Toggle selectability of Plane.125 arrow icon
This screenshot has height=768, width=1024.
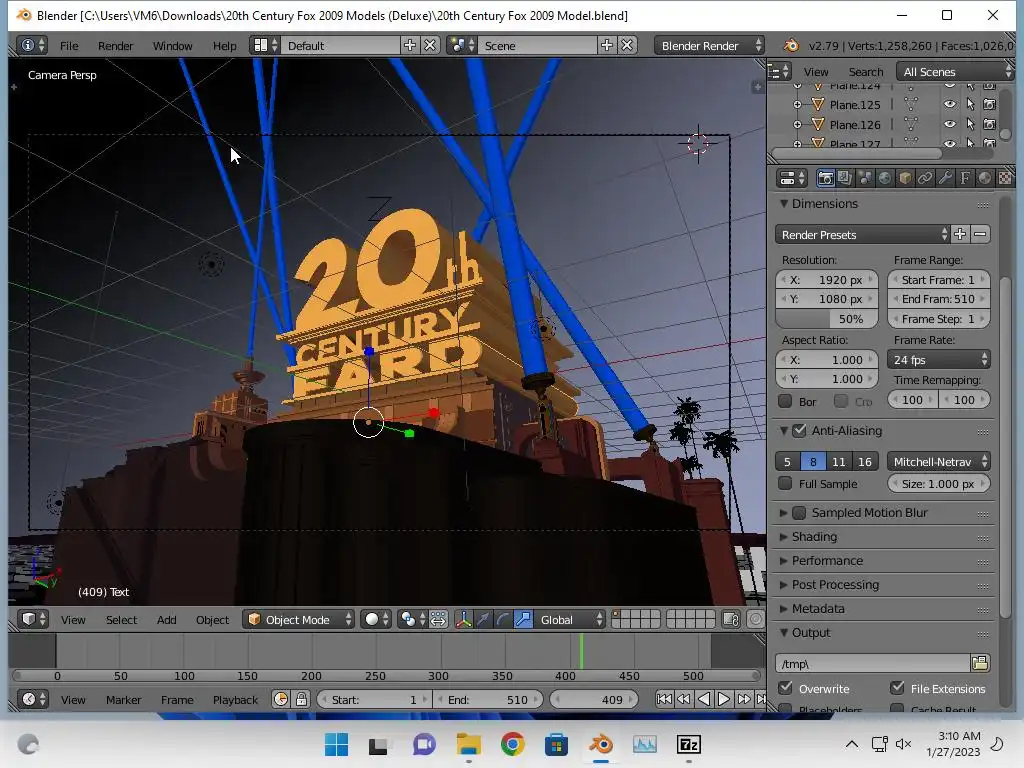pyautogui.click(x=970, y=104)
